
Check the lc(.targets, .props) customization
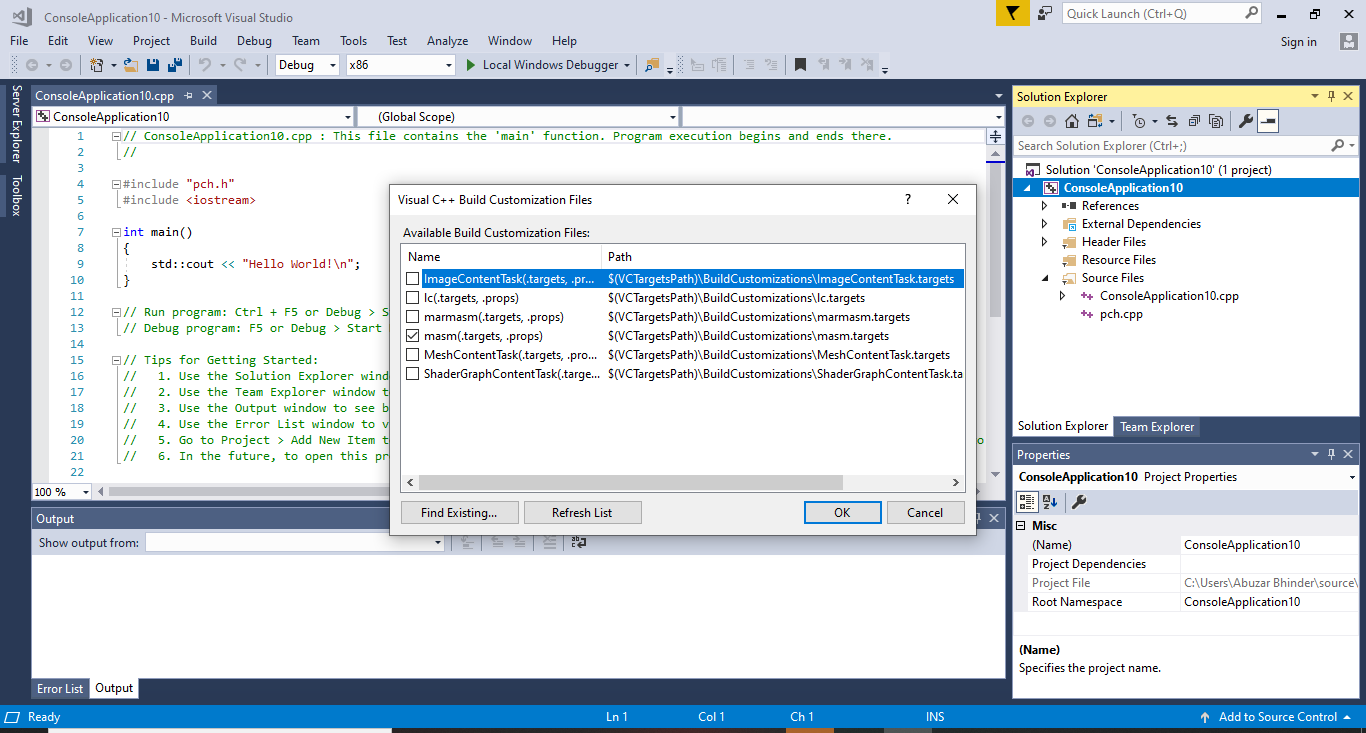point(413,297)
